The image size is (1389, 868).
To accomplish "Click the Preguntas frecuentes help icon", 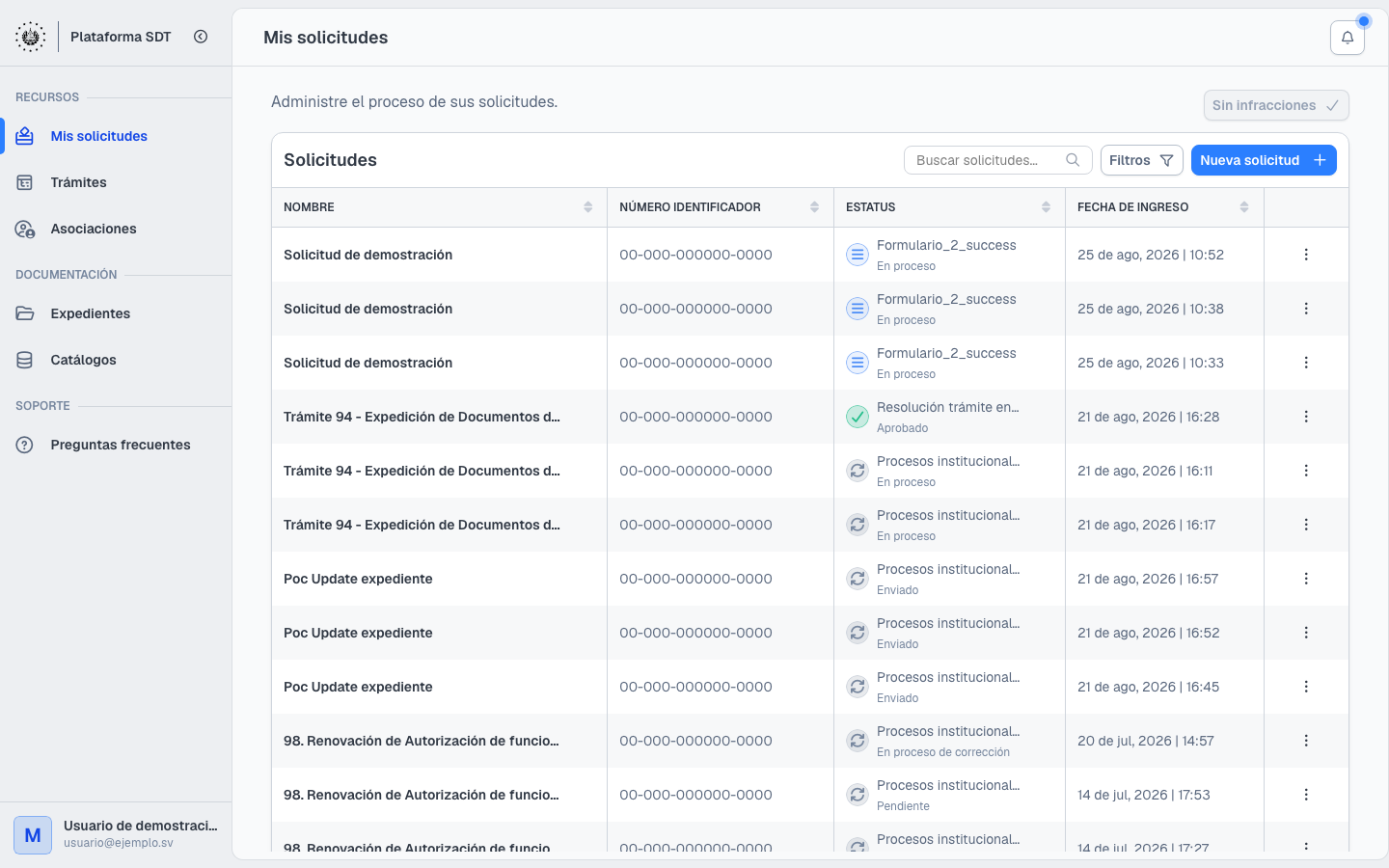I will click(25, 445).
